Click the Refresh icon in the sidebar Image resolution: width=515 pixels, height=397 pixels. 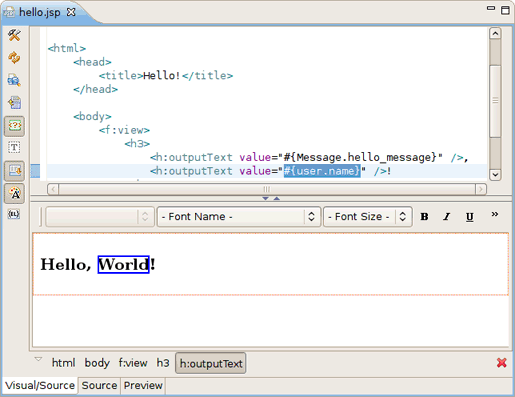[14, 57]
